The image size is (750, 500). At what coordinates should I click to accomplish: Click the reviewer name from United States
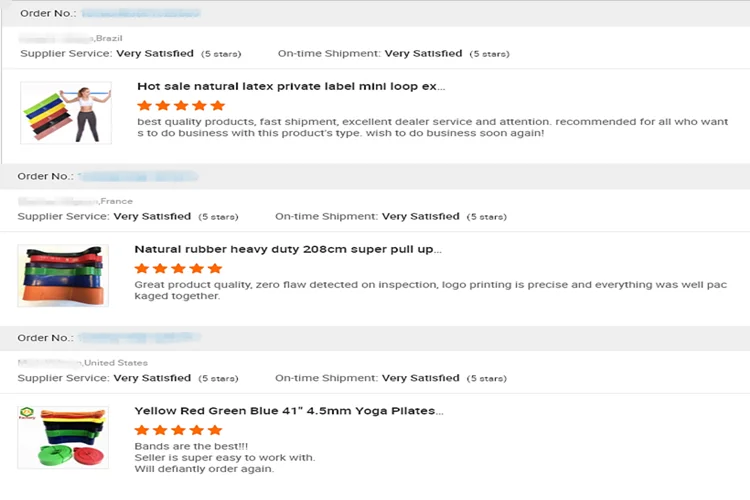[x=50, y=363]
